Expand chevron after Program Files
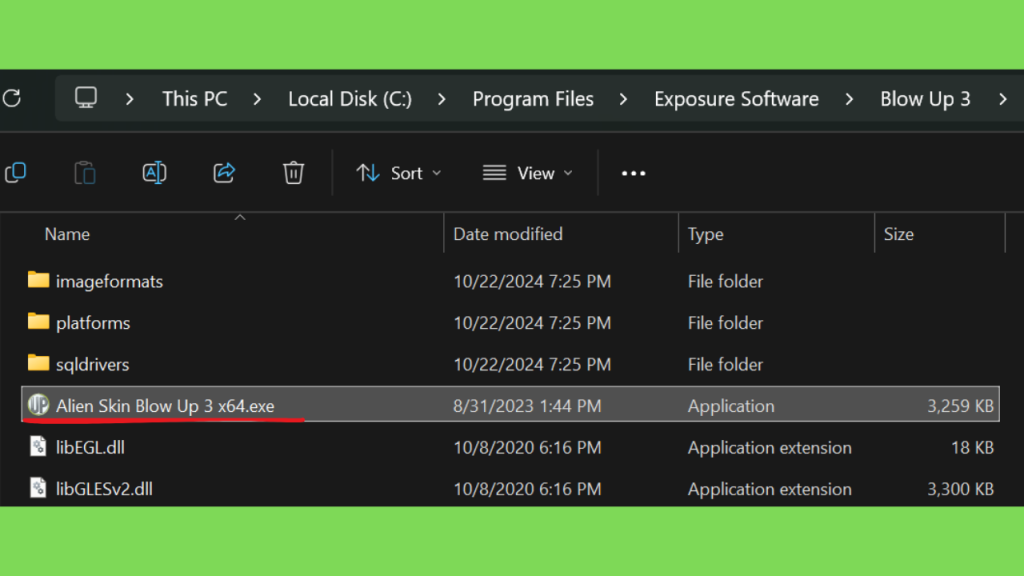The image size is (1024, 576). point(624,99)
